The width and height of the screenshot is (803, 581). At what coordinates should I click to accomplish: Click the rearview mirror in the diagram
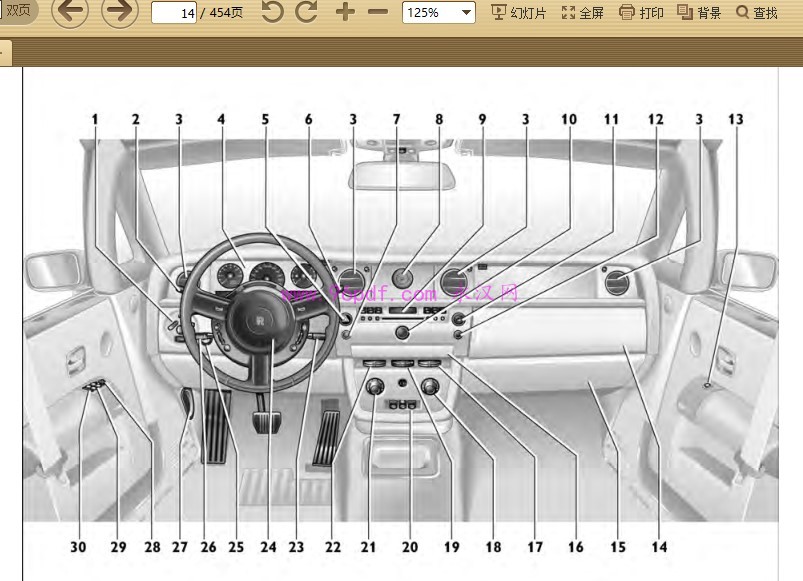click(402, 176)
